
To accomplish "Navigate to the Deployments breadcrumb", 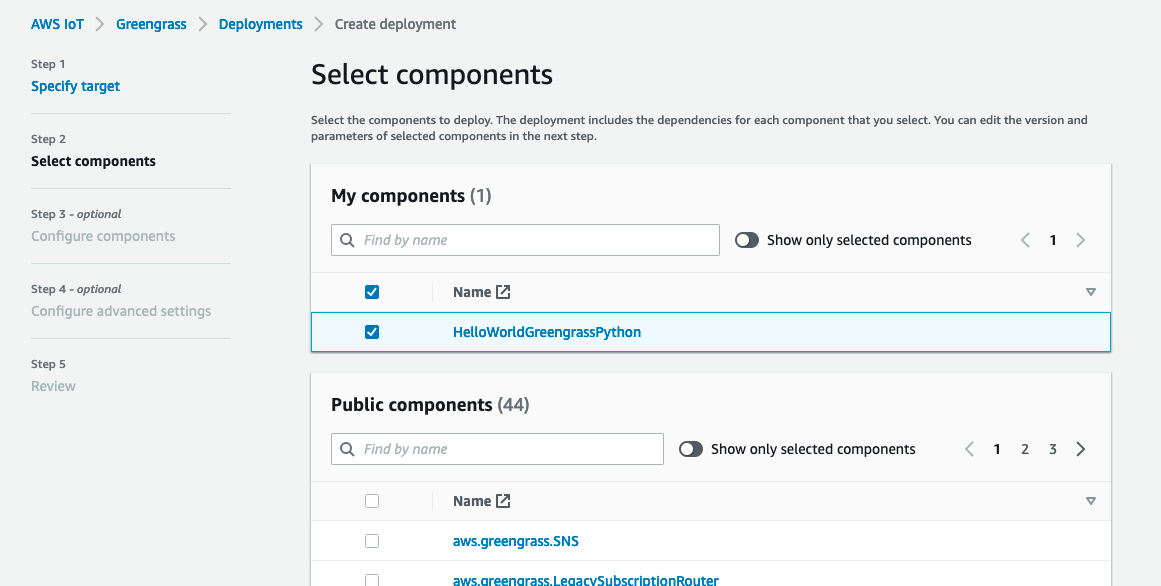I will pos(260,24).
